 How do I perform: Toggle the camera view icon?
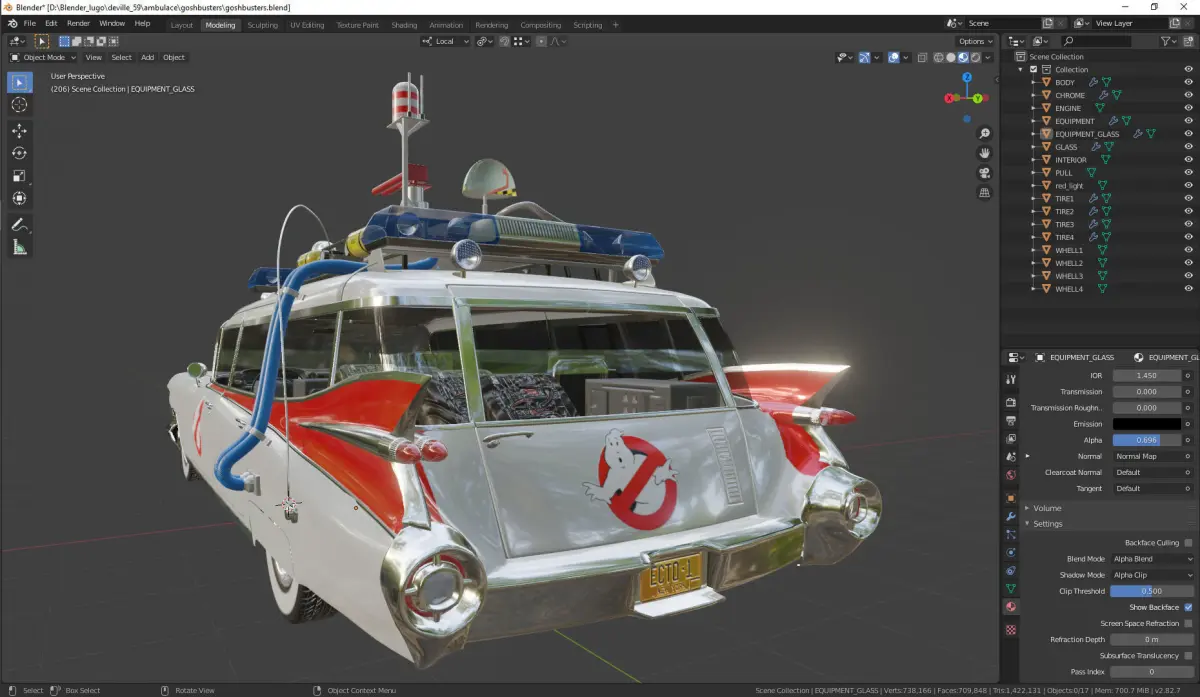click(984, 173)
